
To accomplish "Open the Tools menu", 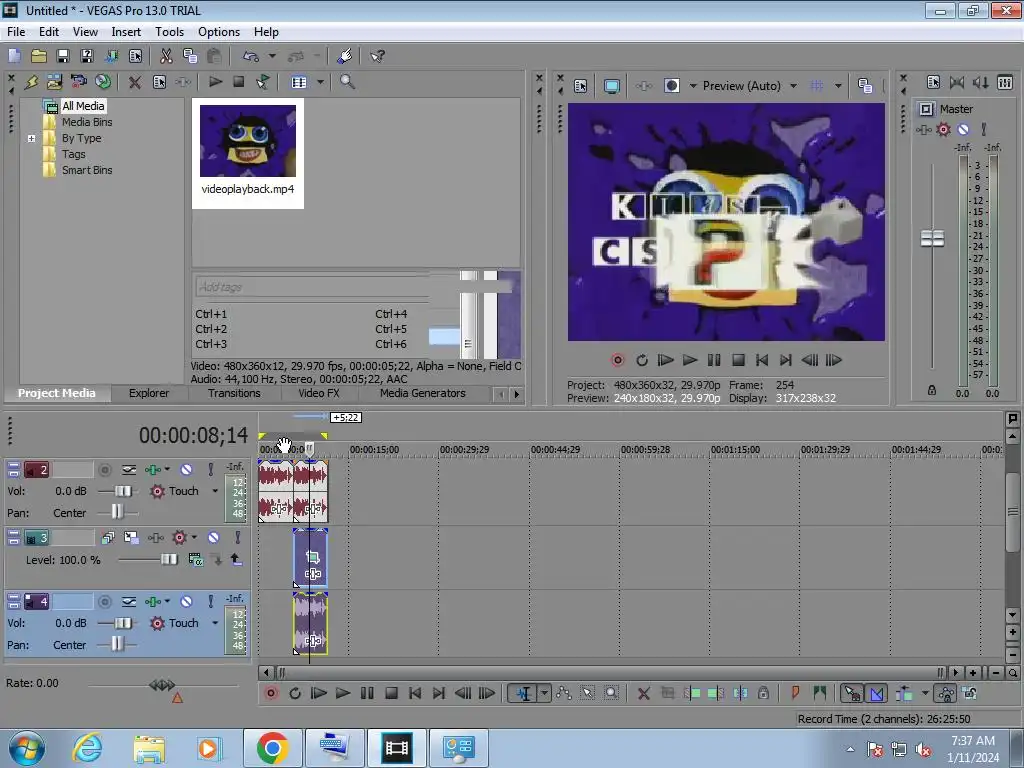I will click(x=169, y=31).
